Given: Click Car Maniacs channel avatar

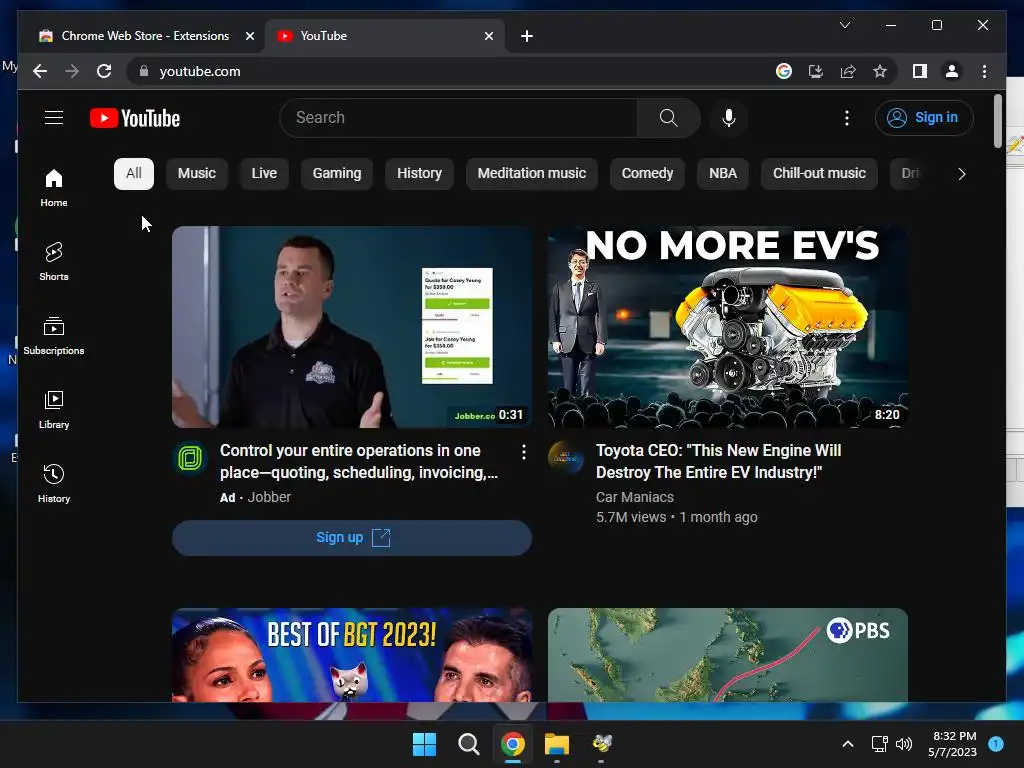Looking at the screenshot, I should [x=566, y=457].
